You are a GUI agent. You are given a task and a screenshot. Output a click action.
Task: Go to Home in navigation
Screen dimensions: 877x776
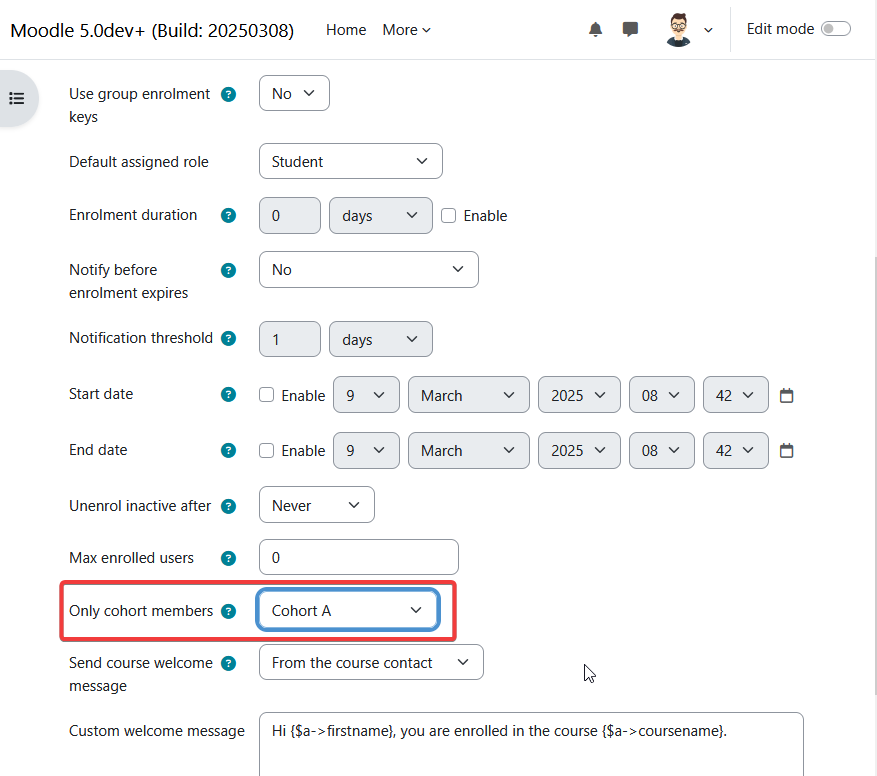tap(346, 30)
